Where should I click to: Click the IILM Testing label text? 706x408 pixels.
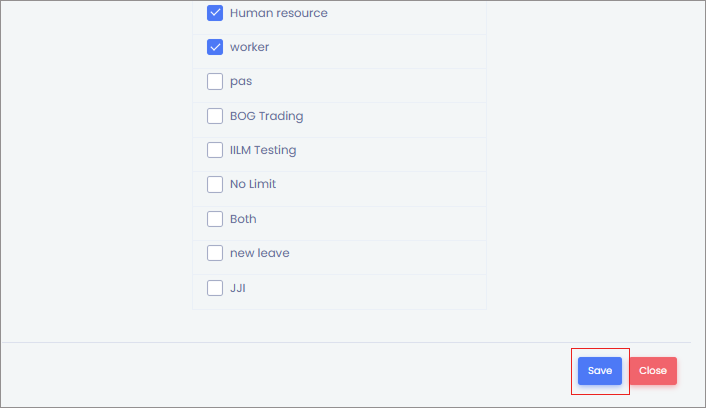click(263, 150)
